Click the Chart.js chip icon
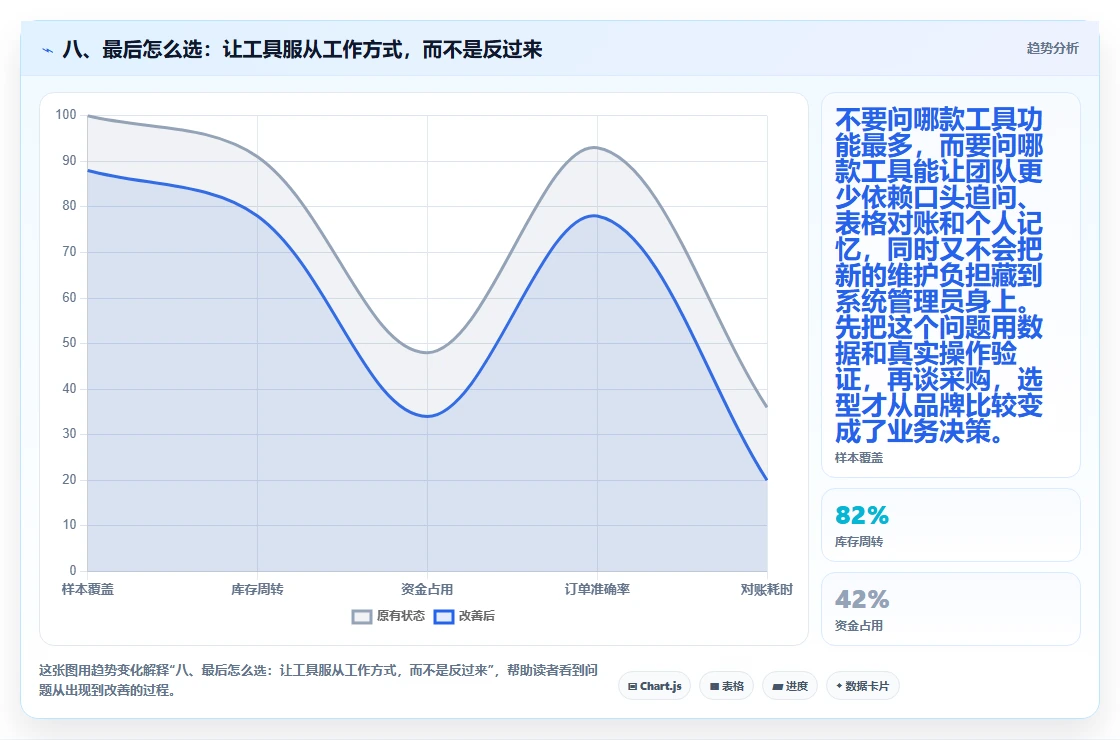The height and width of the screenshot is (740, 1120). tap(632, 686)
